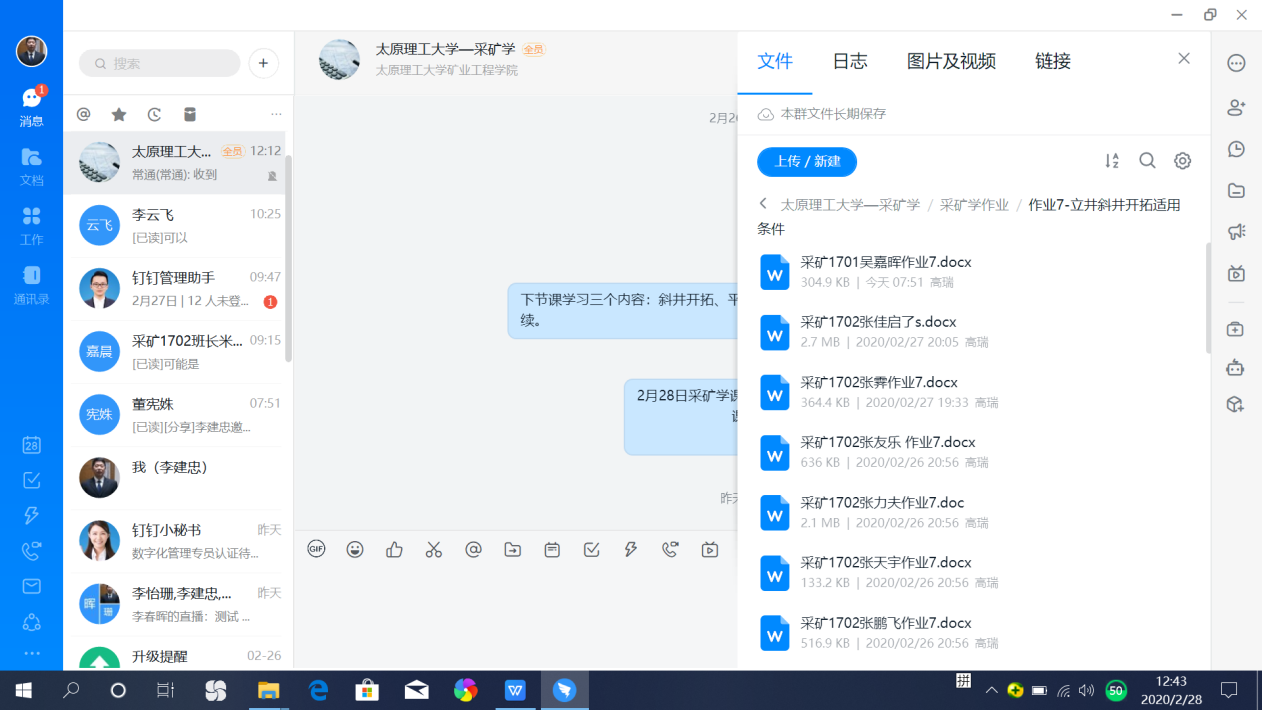The width and height of the screenshot is (1262, 710).
Task: Open Contacts (通讯录) in left sidebar
Action: [x=31, y=285]
